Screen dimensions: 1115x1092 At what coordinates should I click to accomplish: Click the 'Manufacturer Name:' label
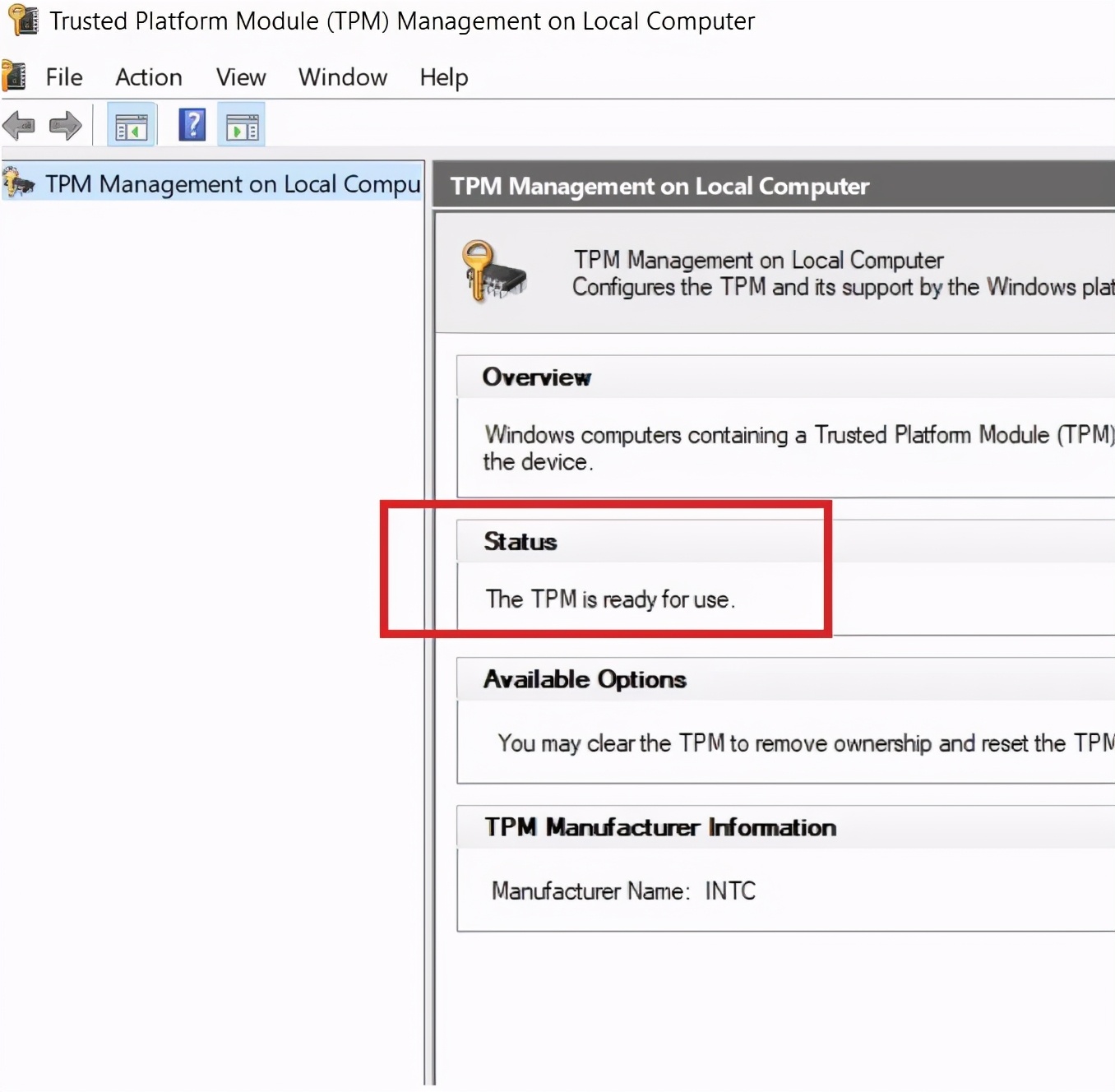click(591, 891)
